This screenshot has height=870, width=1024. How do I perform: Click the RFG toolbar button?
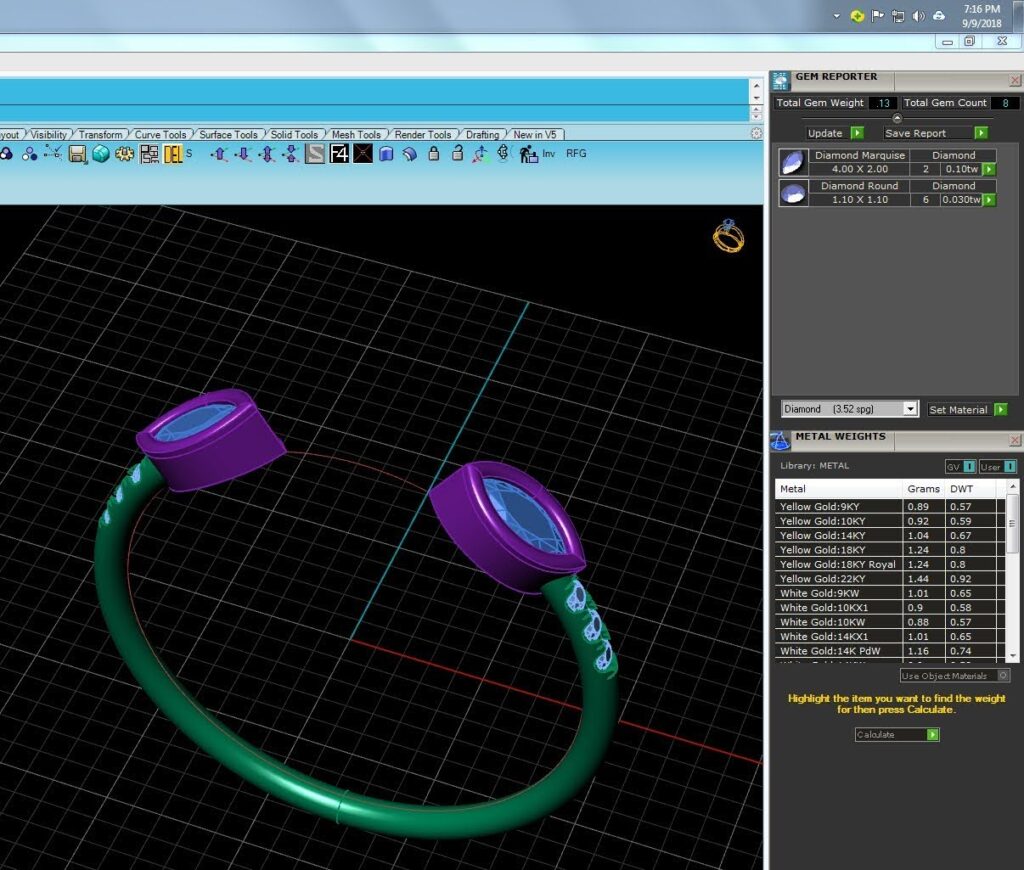(576, 153)
